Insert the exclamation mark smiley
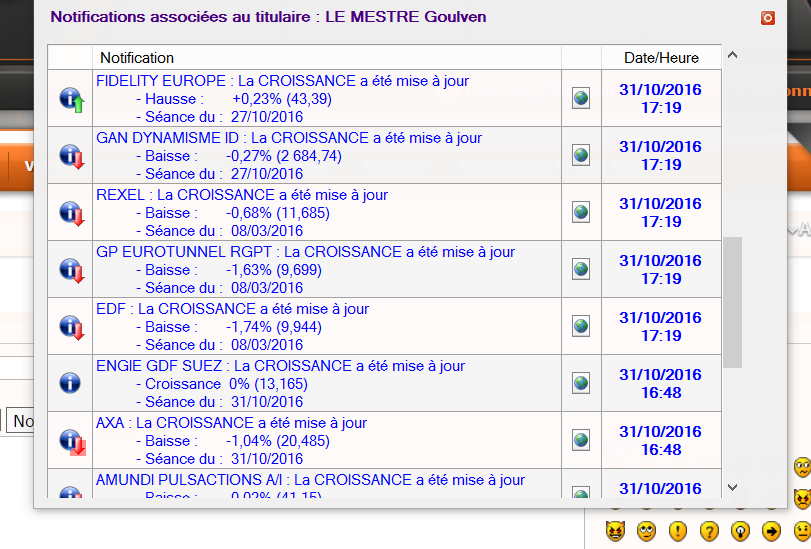 [x=677, y=530]
